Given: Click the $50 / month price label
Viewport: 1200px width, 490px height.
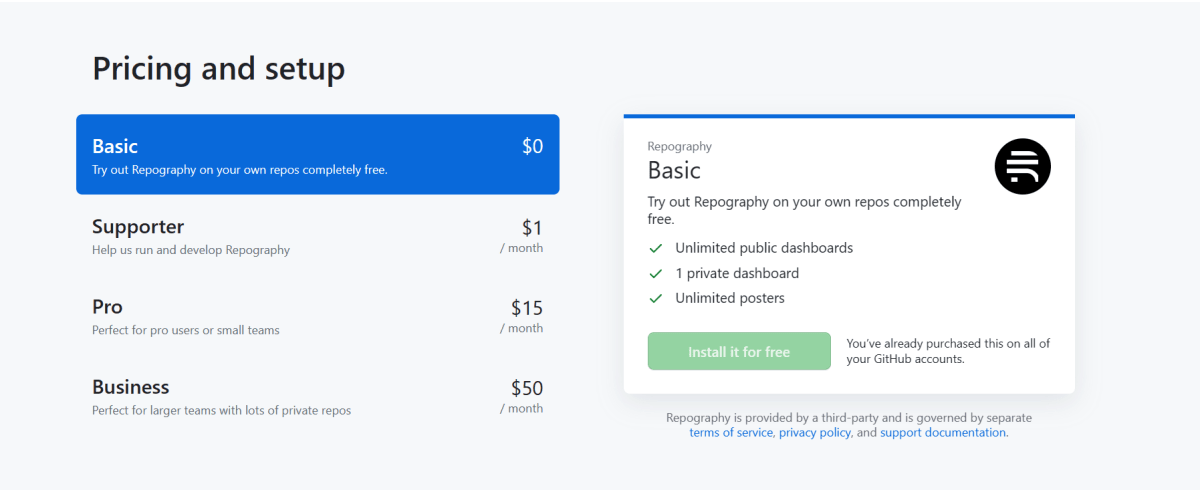Looking at the screenshot, I should pyautogui.click(x=522, y=396).
